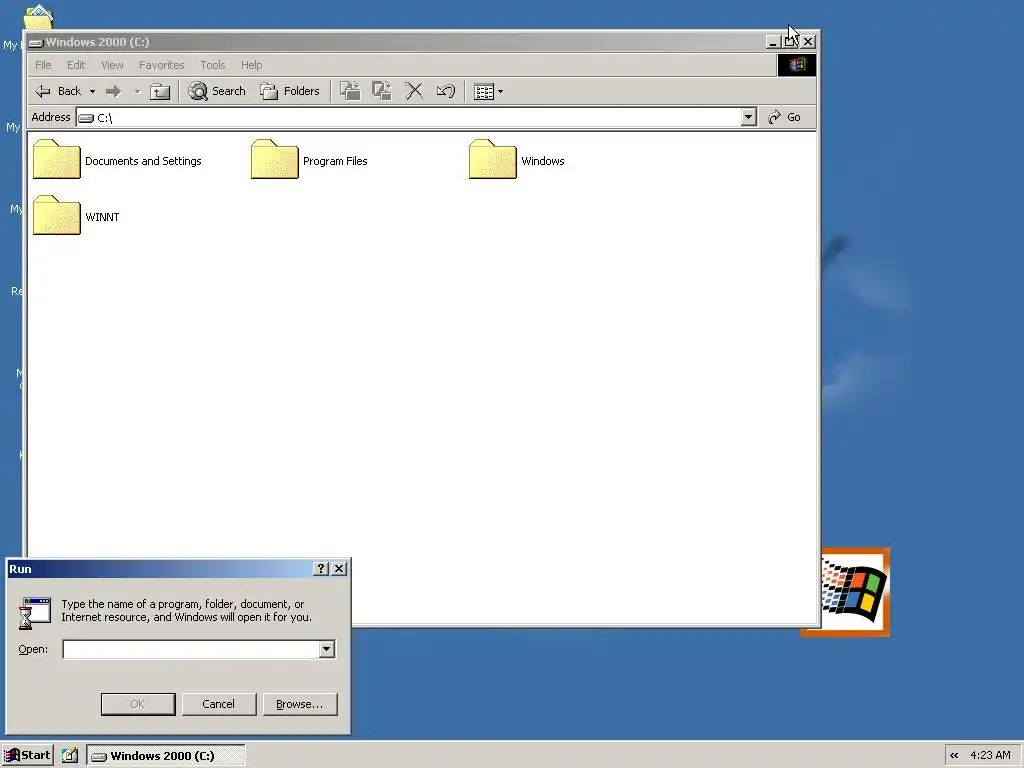
Task: Open the Back history dropdown arrow
Action: (x=92, y=91)
